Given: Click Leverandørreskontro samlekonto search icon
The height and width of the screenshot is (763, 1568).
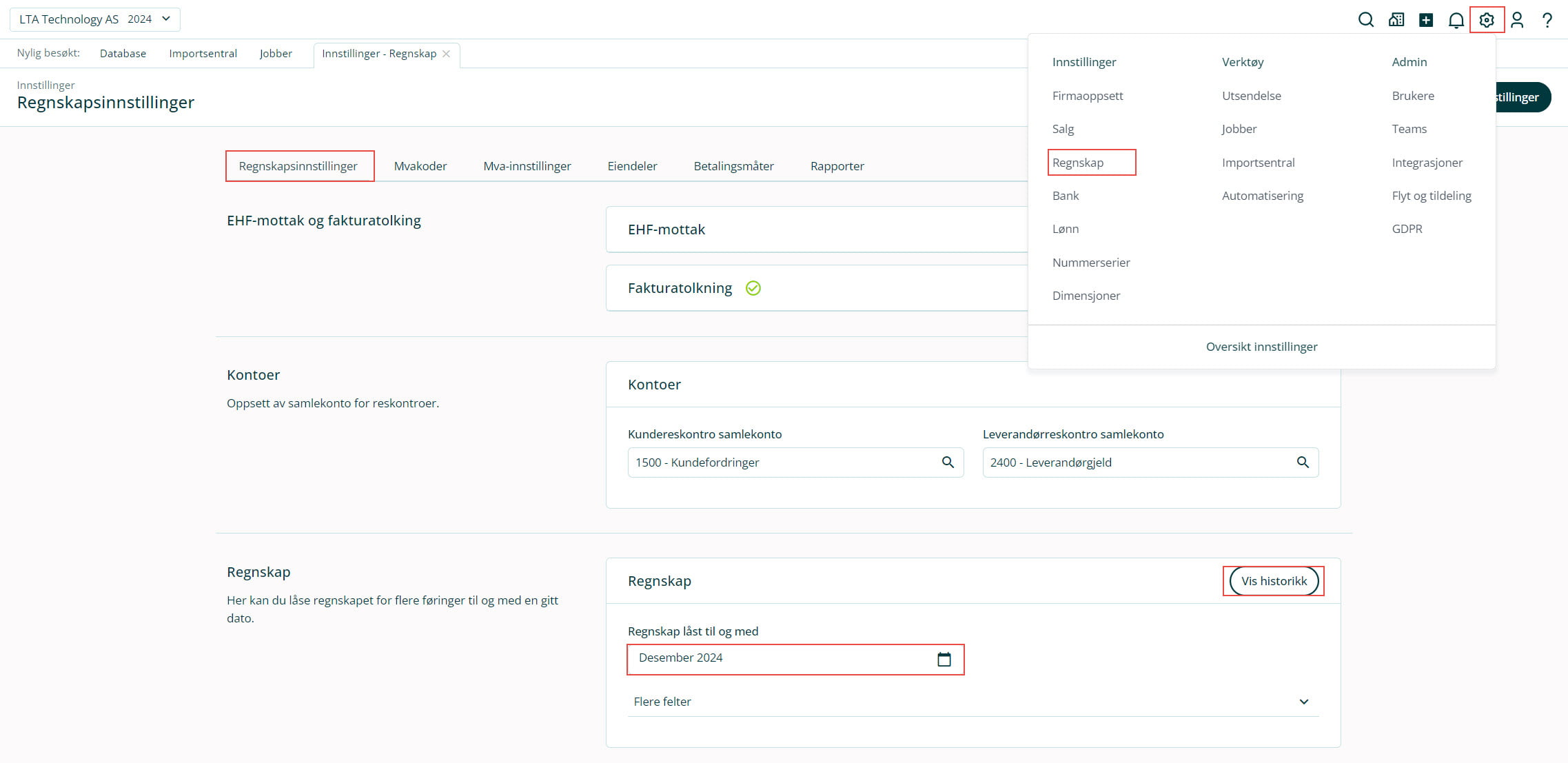Looking at the screenshot, I should coord(1303,462).
